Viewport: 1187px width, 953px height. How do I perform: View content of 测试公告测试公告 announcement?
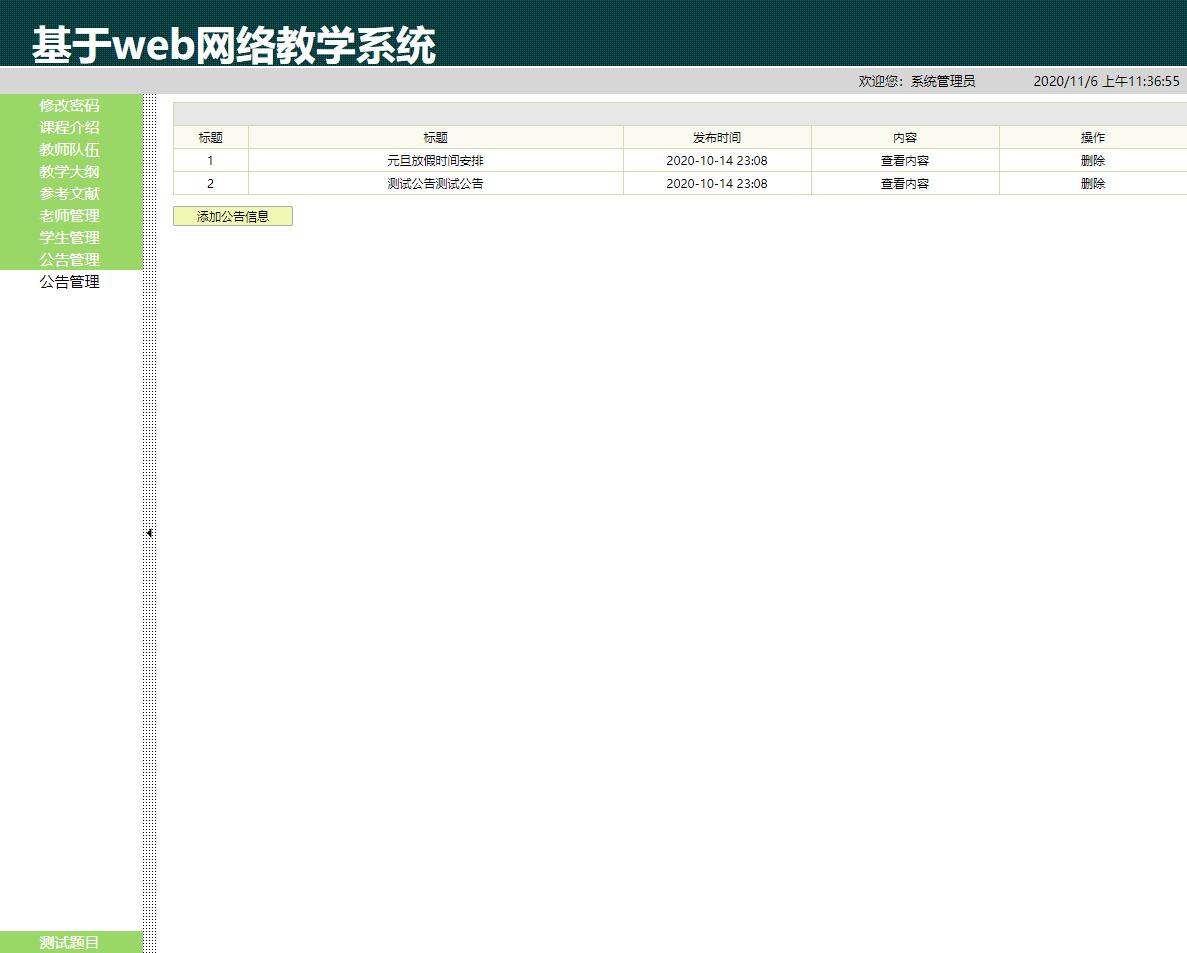(903, 183)
